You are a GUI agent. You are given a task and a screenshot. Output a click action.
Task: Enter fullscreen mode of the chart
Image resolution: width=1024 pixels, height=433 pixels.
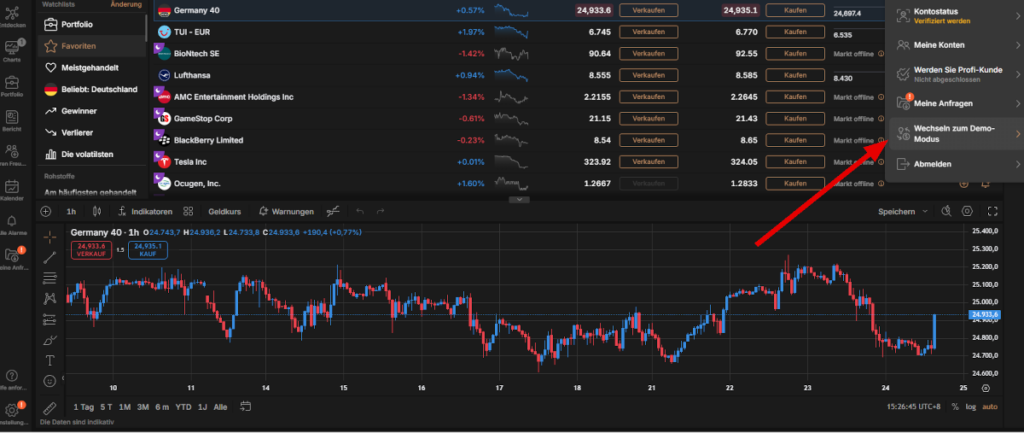point(993,211)
